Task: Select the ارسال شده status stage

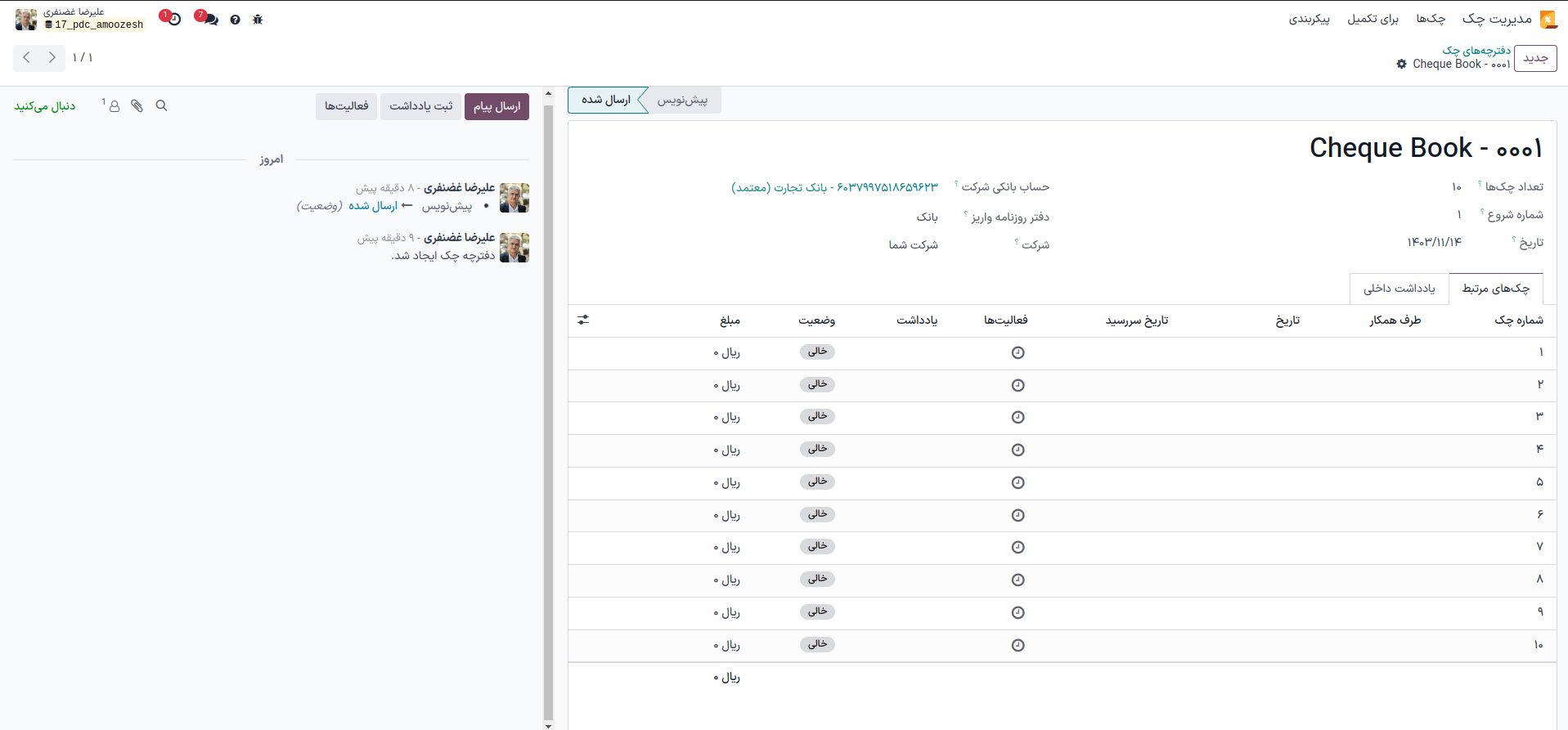Action: pos(606,100)
